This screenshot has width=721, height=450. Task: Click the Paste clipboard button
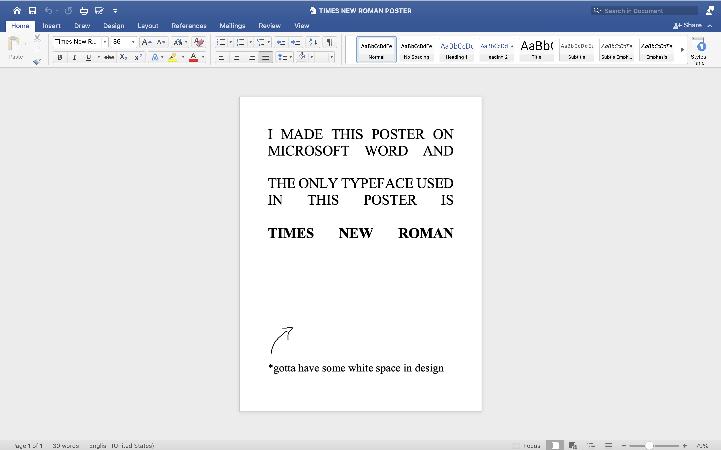point(15,48)
